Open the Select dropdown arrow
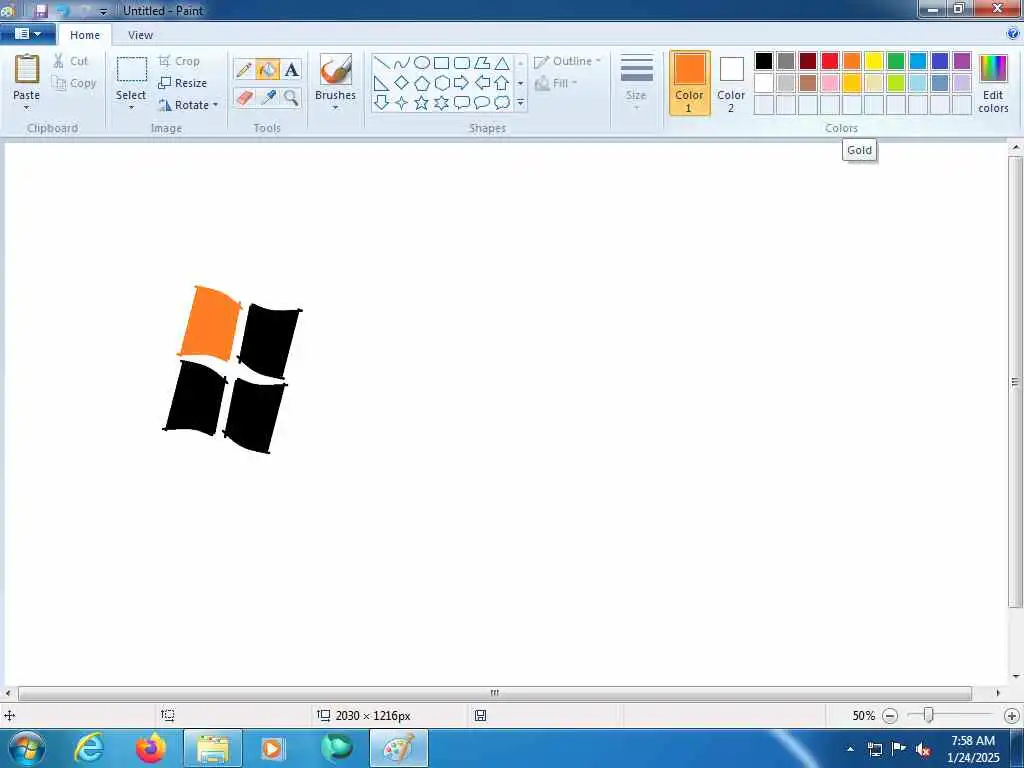The height and width of the screenshot is (768, 1024). [131, 108]
